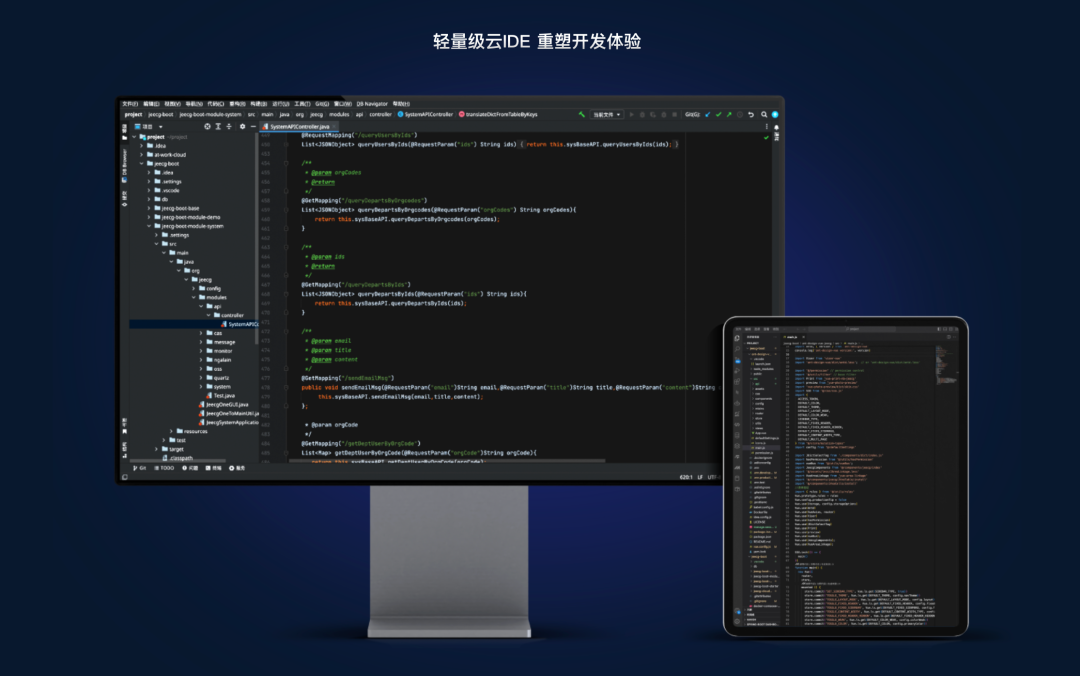This screenshot has height=676, width=1080.
Task: Open the DB Navigator menu
Action: (372, 104)
